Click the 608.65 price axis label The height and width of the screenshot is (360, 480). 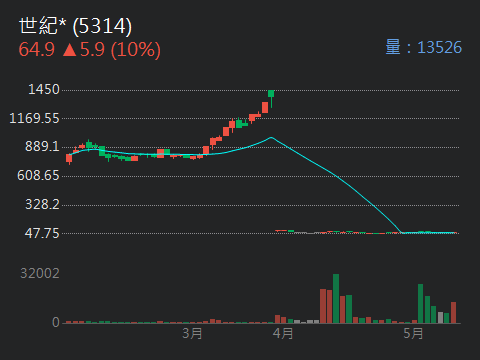tap(38, 175)
